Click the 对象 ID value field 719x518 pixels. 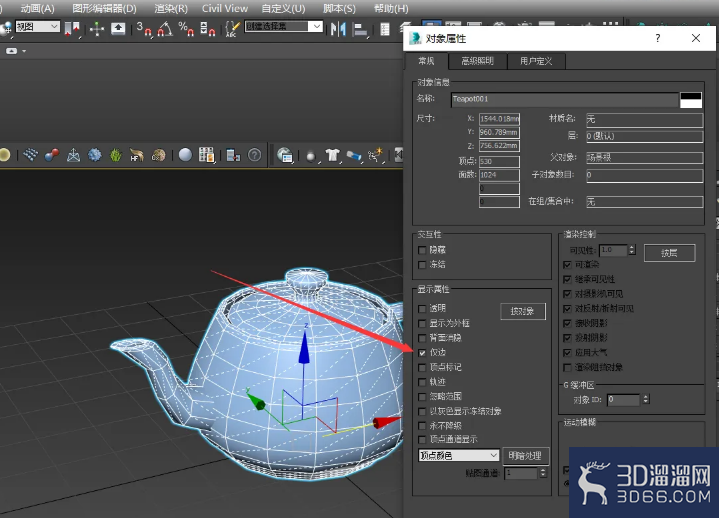(x=623, y=400)
